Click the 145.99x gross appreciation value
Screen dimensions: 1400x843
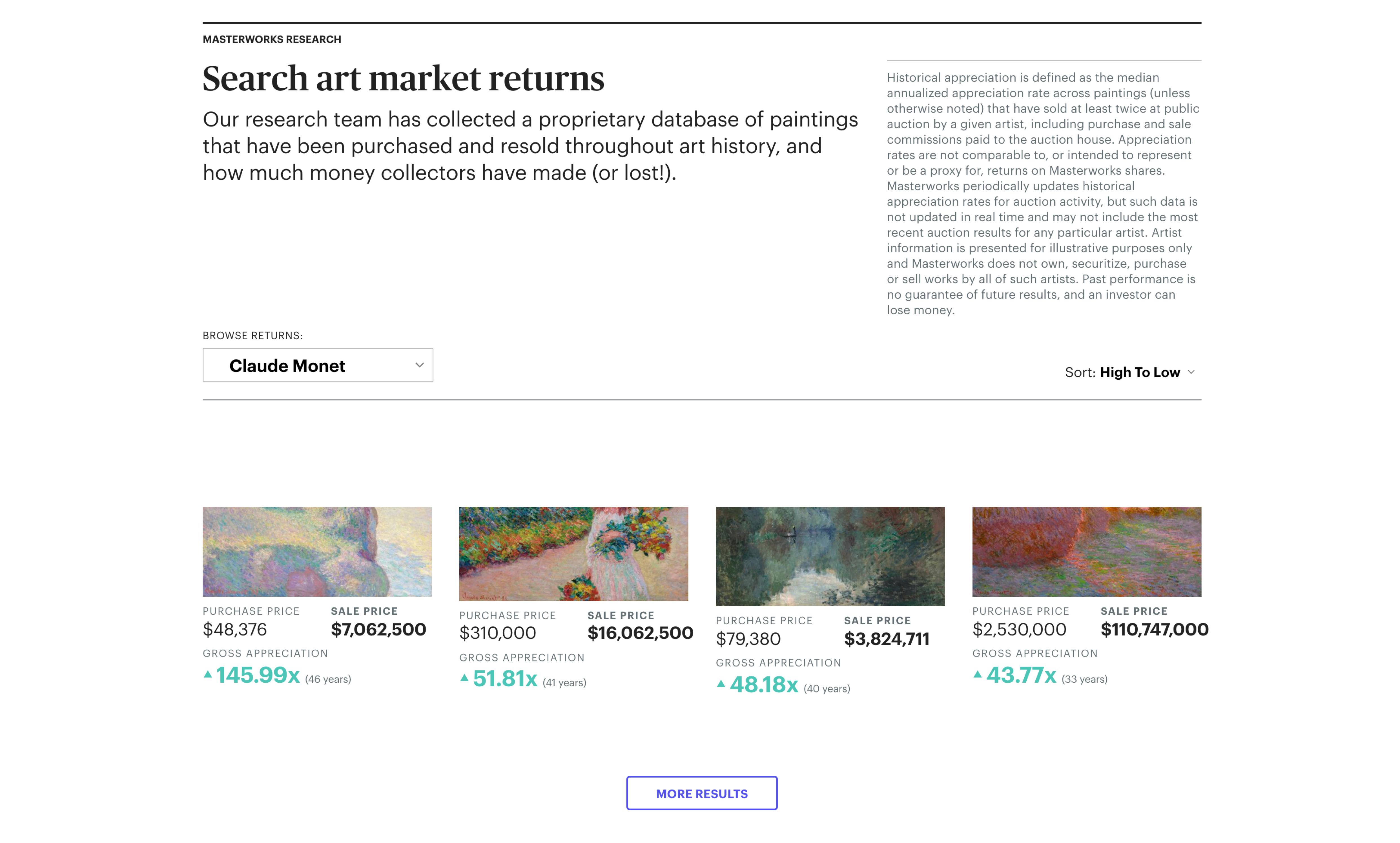258,675
